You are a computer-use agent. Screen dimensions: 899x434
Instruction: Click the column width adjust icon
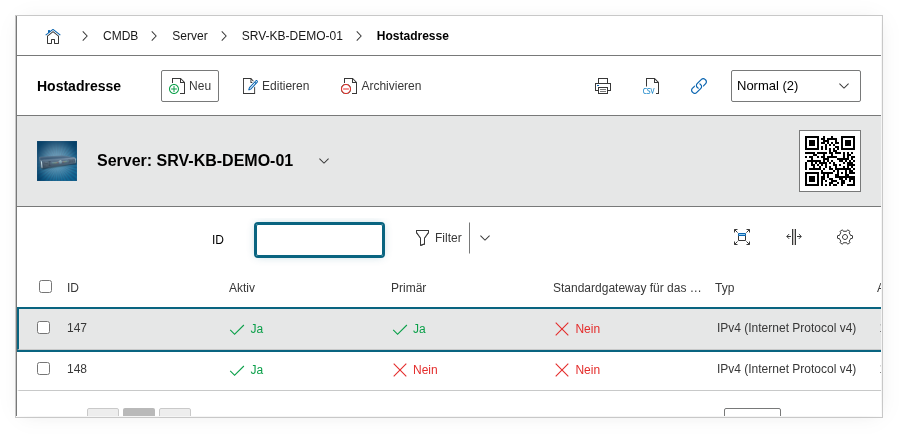793,237
